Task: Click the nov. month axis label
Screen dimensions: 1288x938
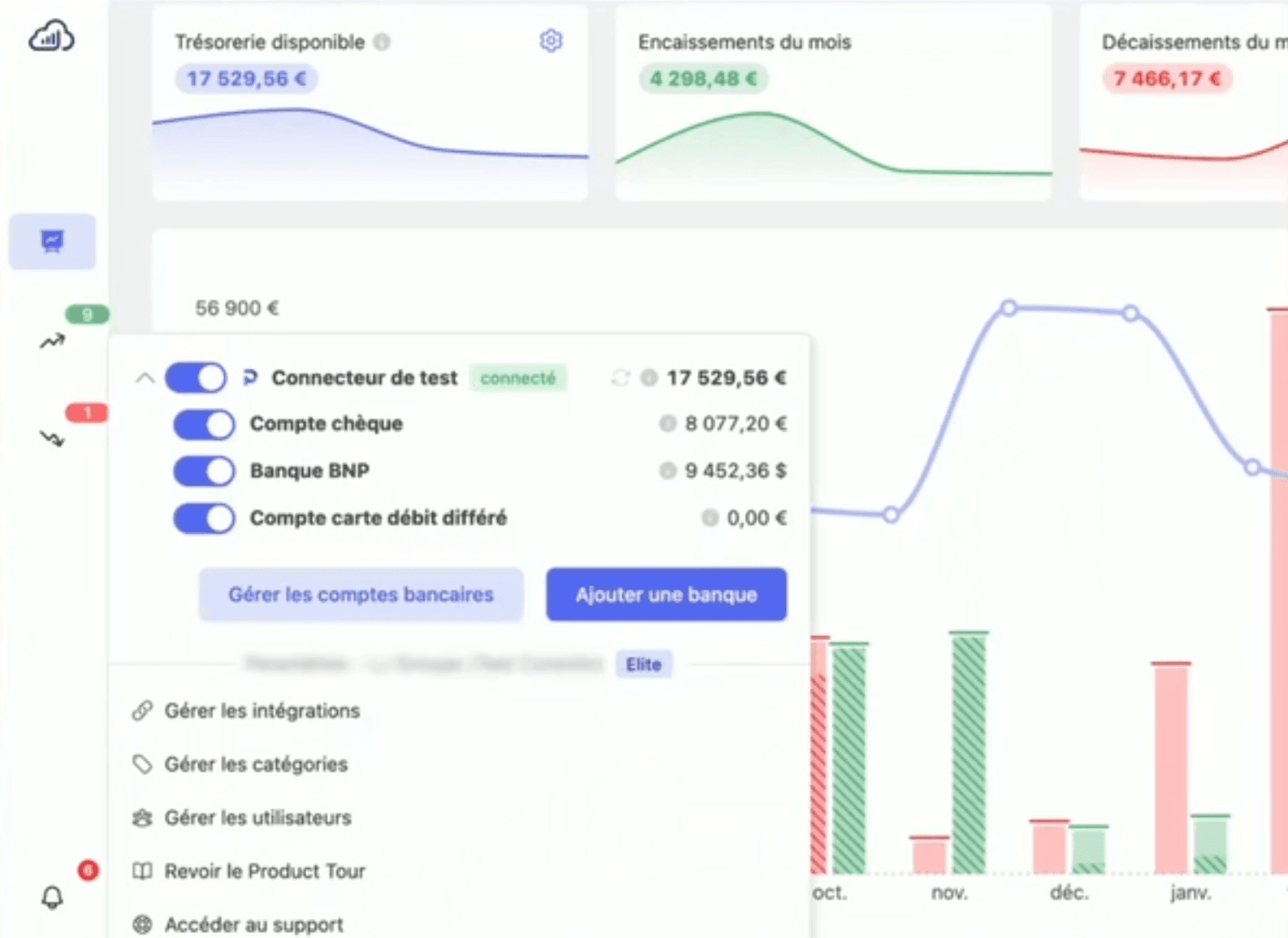Action: [x=949, y=893]
